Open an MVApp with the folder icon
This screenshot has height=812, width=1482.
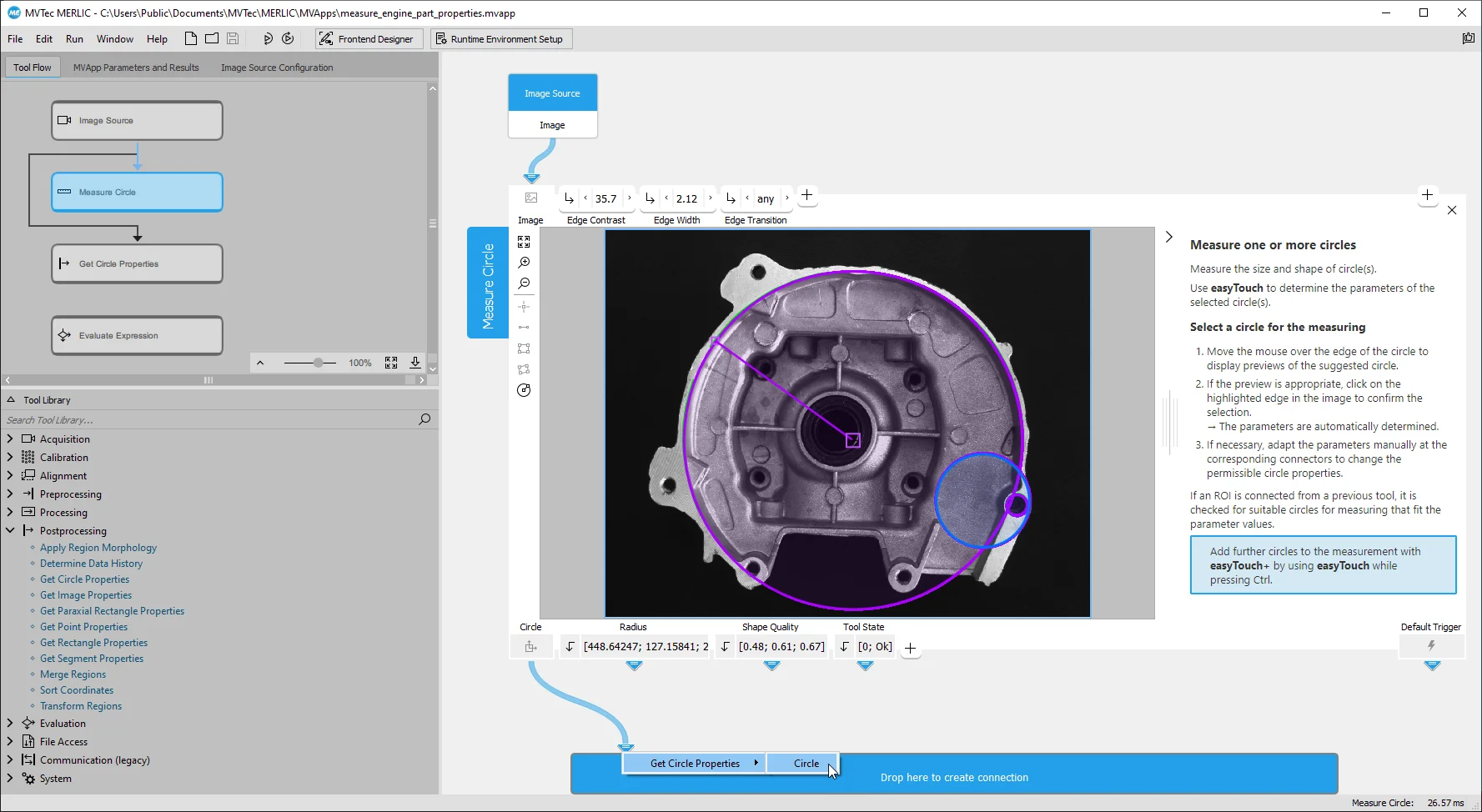[212, 38]
